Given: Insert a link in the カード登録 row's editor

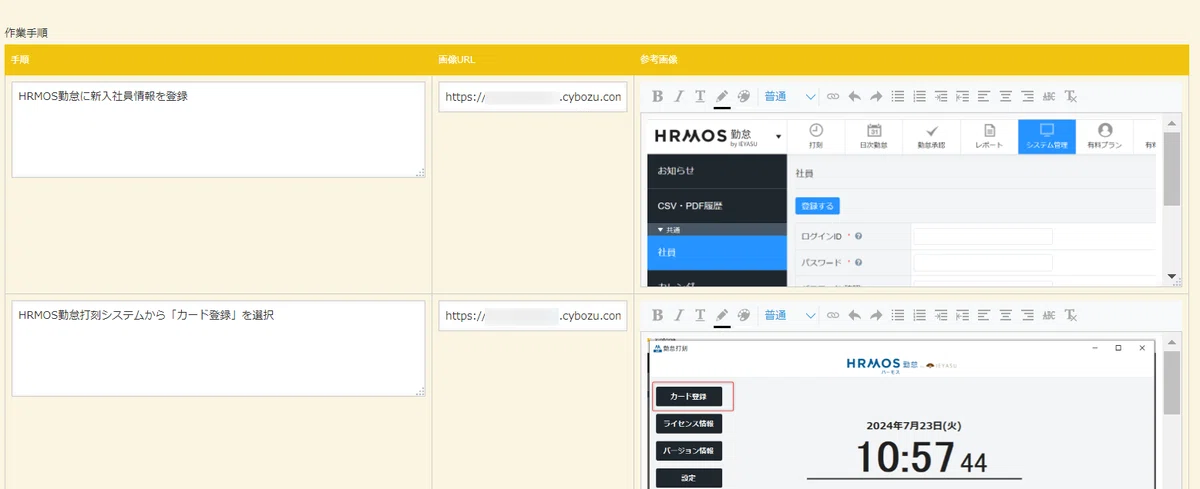Looking at the screenshot, I should pos(833,315).
